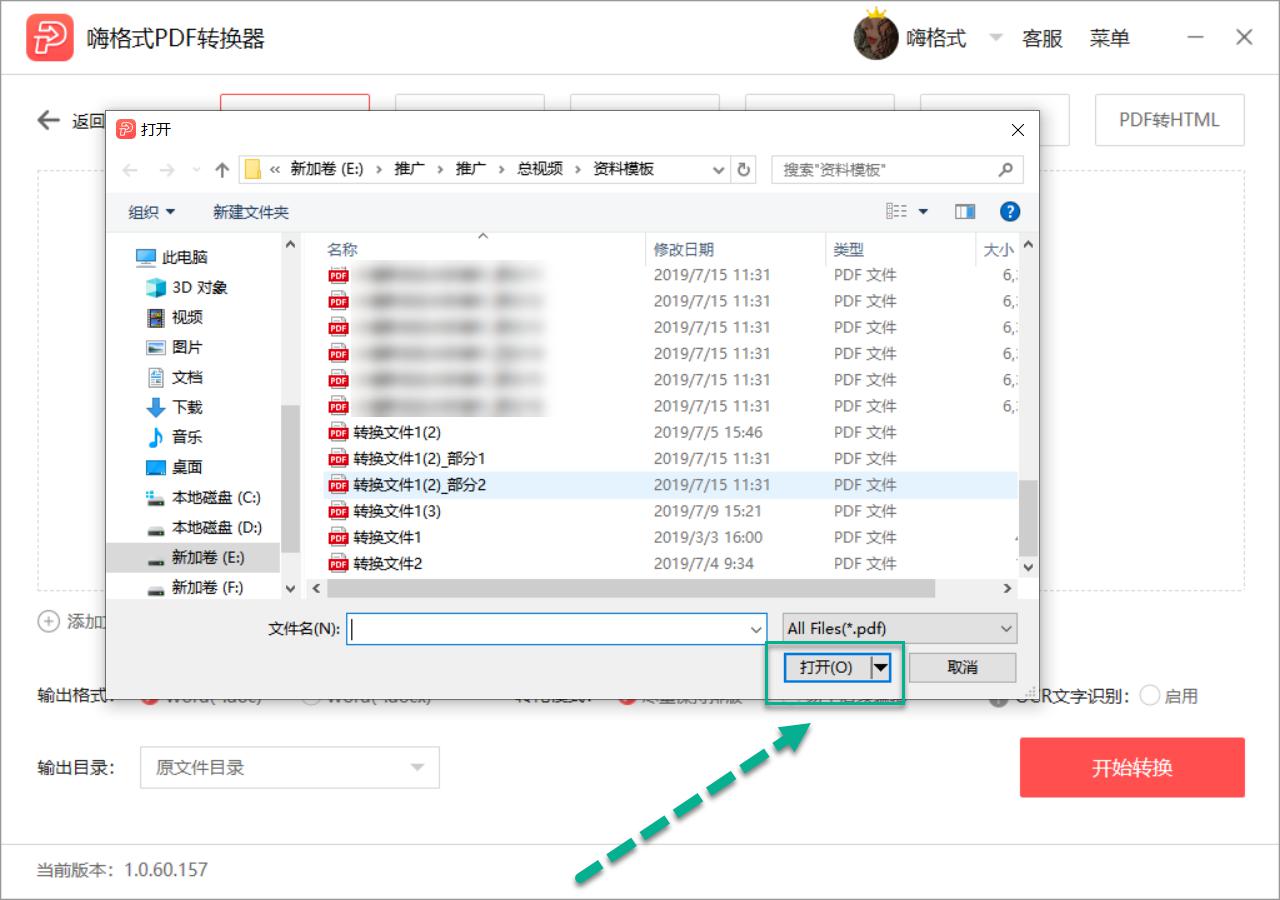The height and width of the screenshot is (900, 1280).
Task: Open the 菜单 menu
Action: point(1110,39)
